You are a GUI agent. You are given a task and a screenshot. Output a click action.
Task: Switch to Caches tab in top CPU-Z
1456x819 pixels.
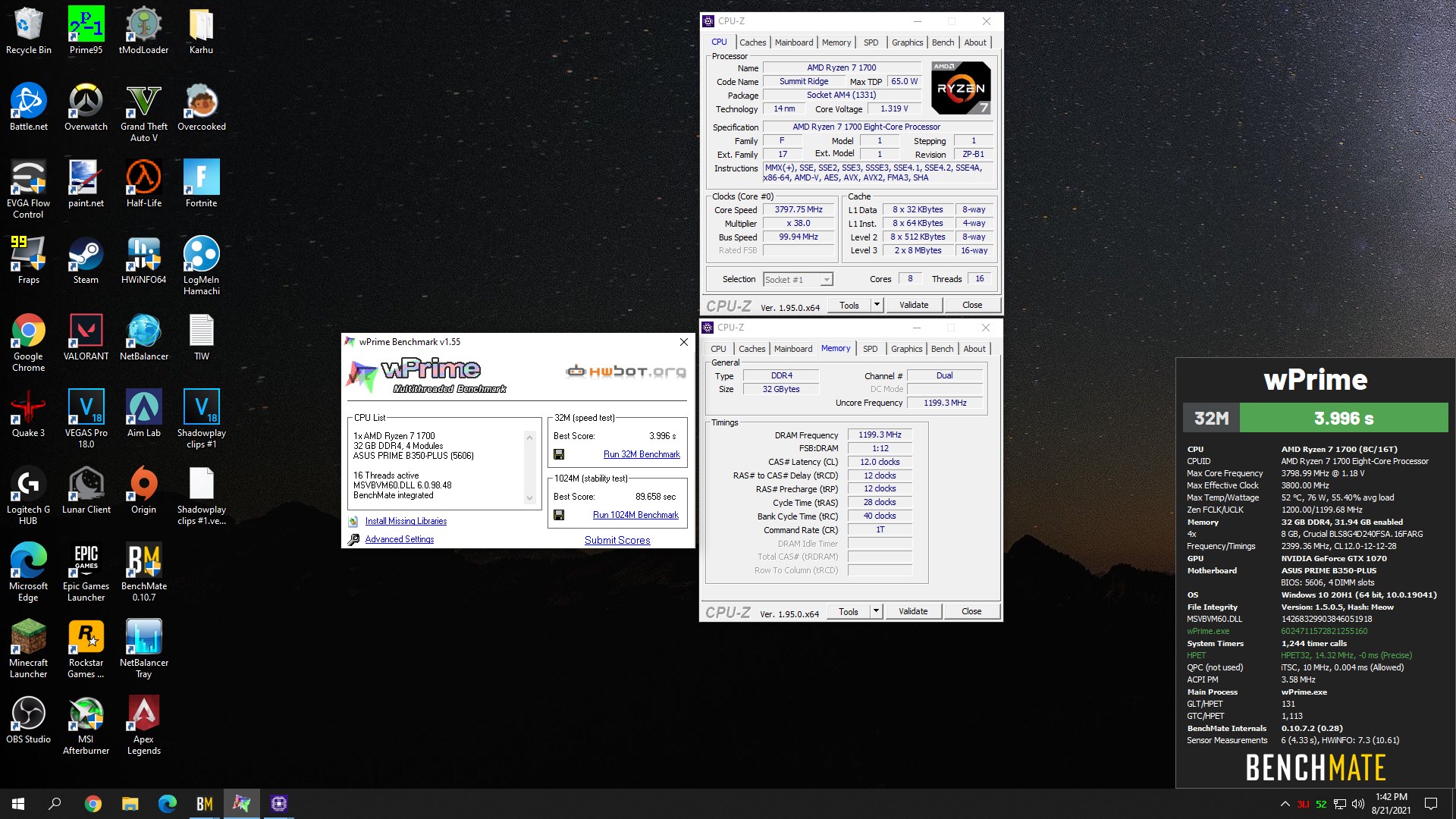(x=752, y=42)
